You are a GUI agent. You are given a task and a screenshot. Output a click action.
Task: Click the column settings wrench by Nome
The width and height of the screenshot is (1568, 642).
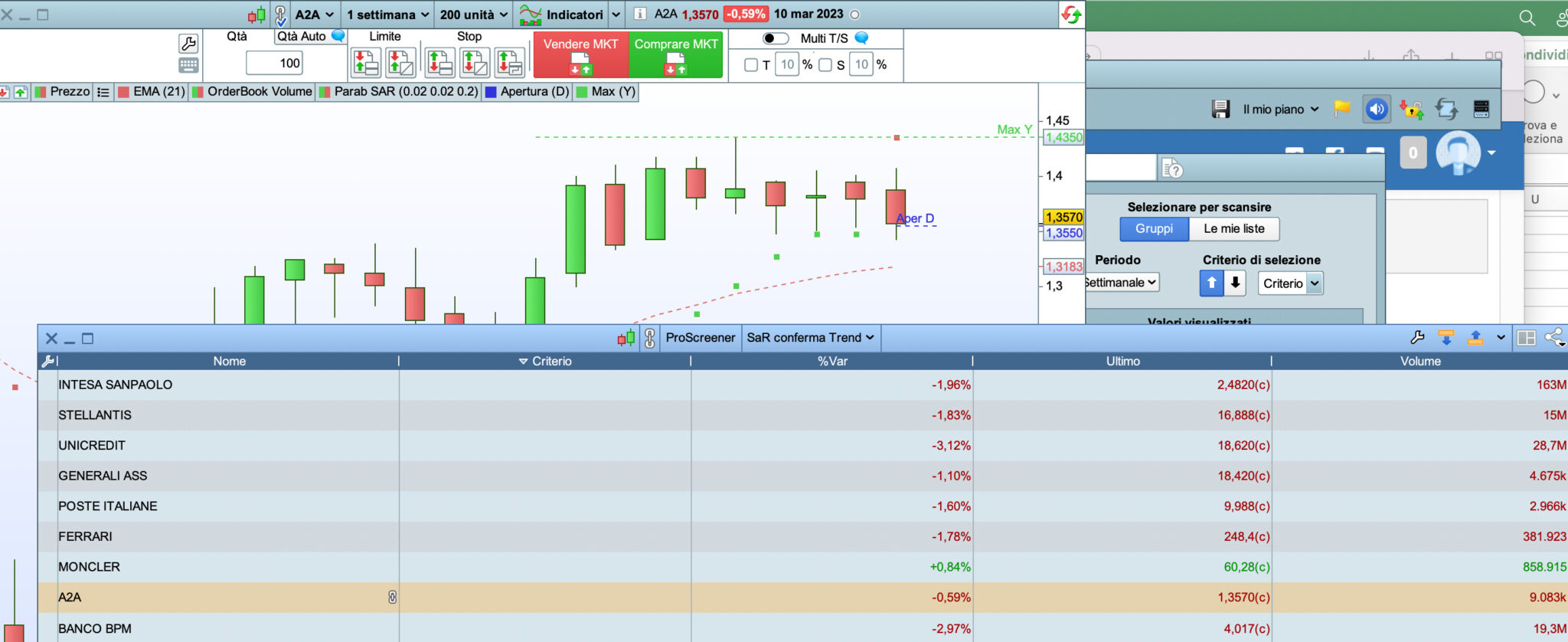click(x=47, y=361)
